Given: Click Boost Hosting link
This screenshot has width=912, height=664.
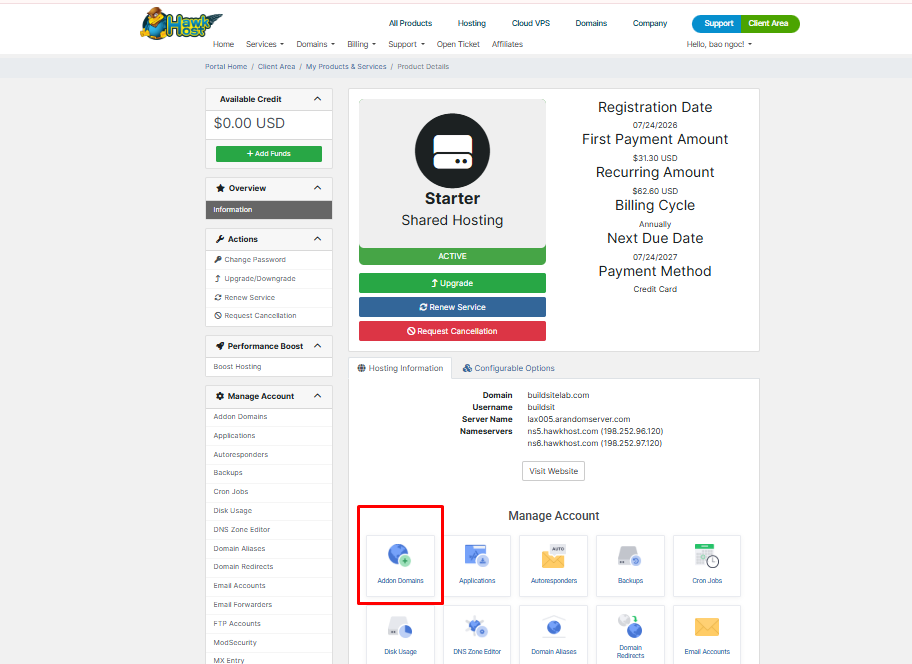Looking at the screenshot, I should (x=269, y=367).
